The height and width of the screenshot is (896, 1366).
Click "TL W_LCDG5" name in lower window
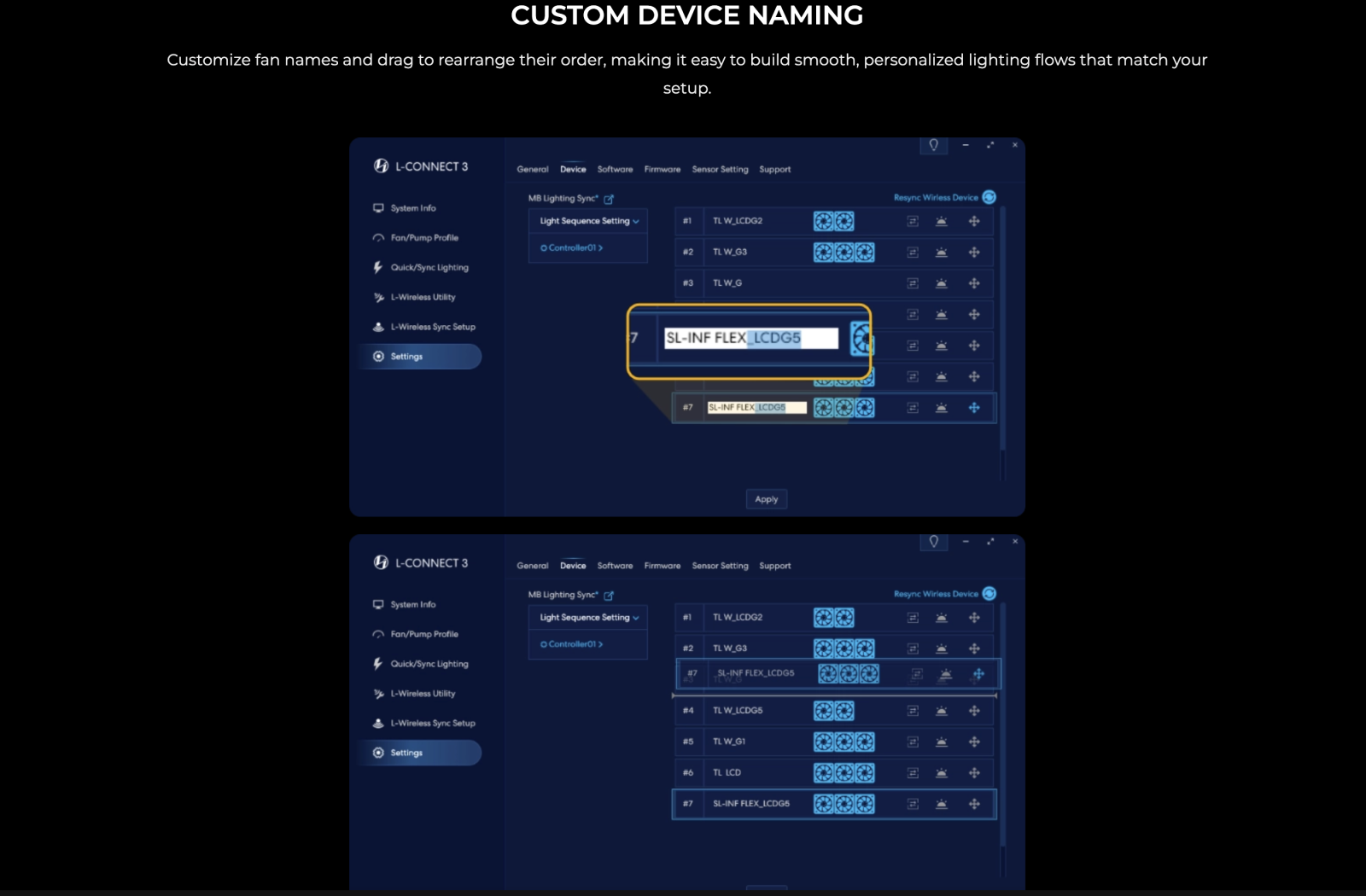(x=738, y=711)
